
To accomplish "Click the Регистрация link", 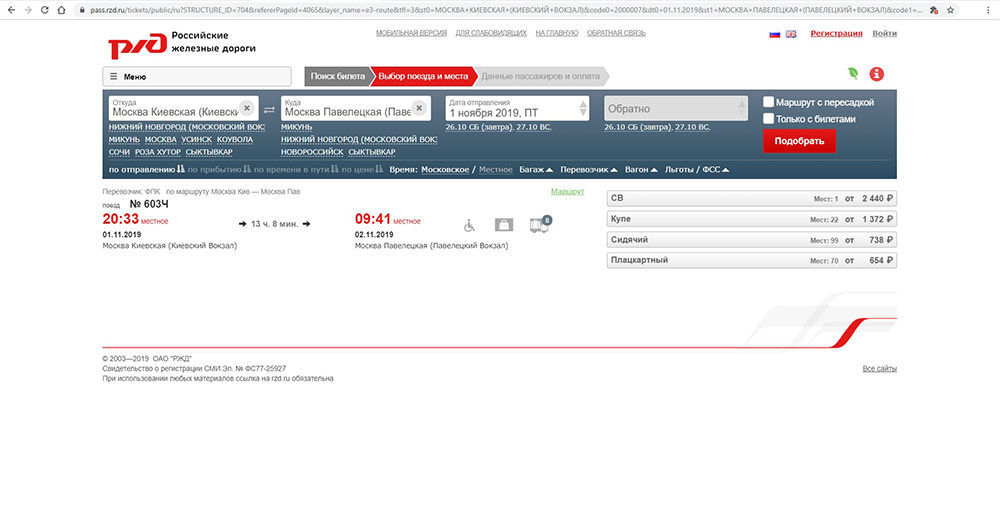I will (836, 33).
